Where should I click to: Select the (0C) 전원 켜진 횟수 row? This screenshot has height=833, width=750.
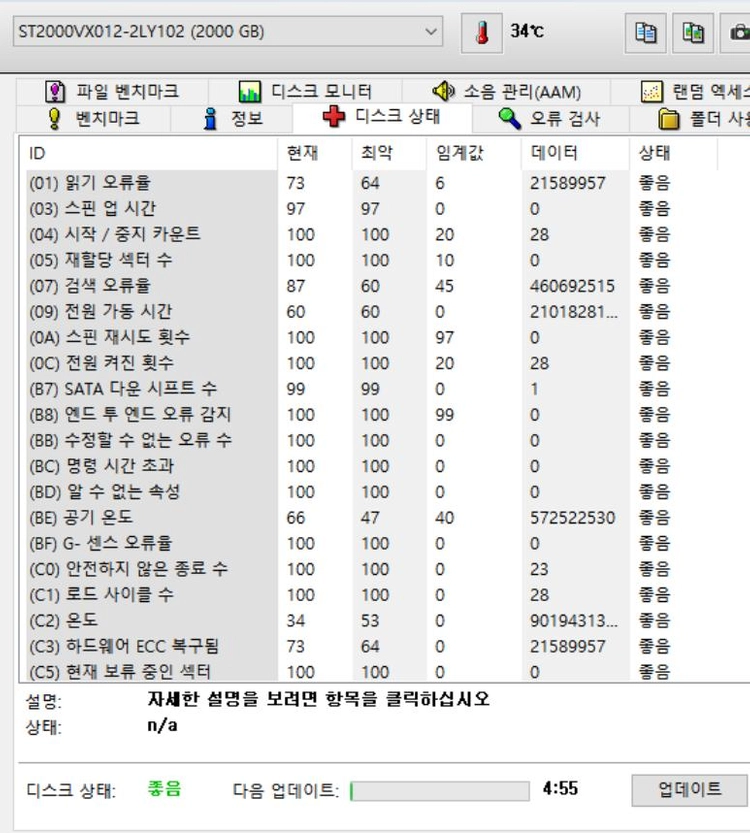pyautogui.click(x=372, y=363)
